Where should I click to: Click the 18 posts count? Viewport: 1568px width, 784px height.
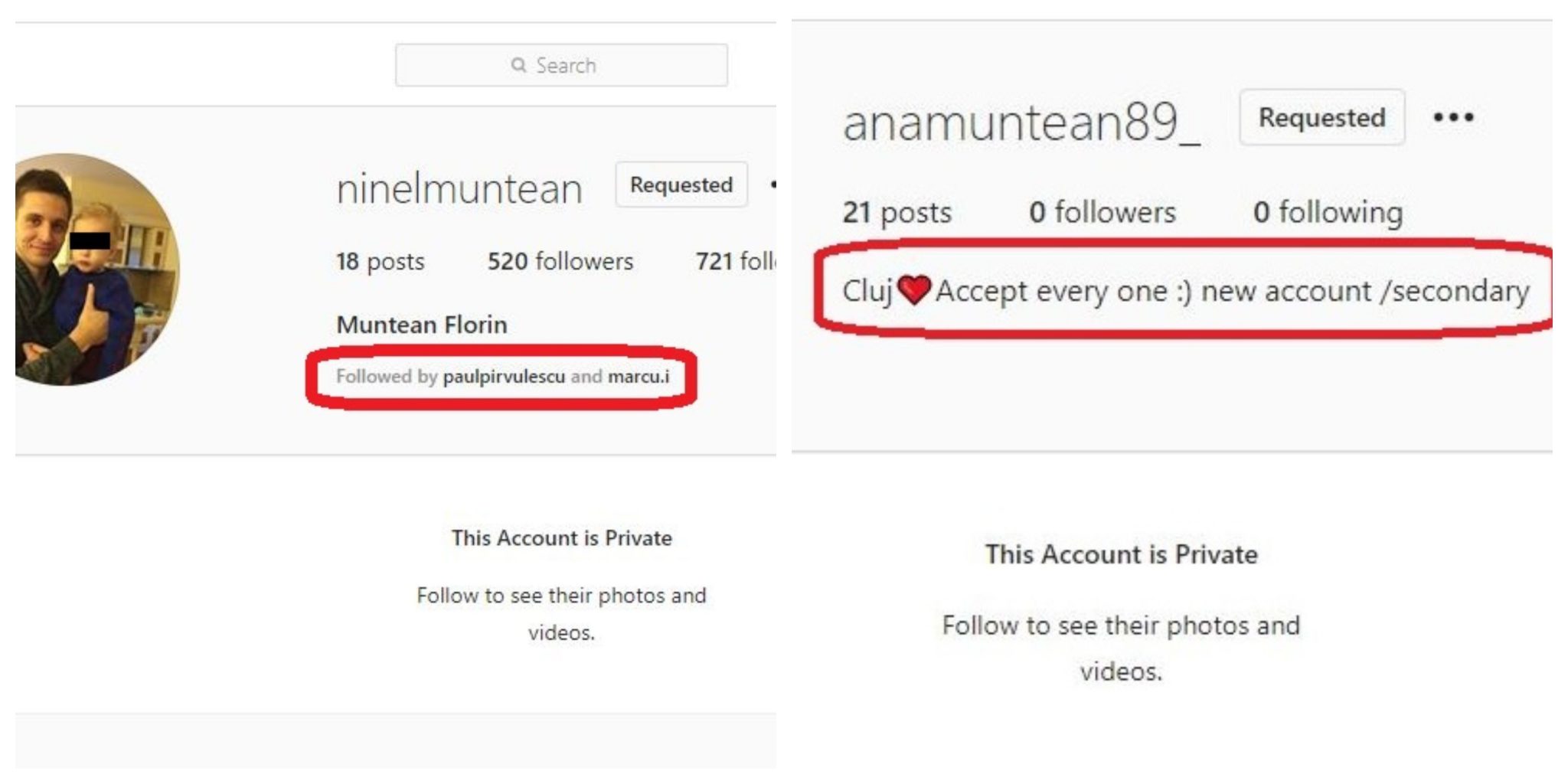(x=380, y=262)
